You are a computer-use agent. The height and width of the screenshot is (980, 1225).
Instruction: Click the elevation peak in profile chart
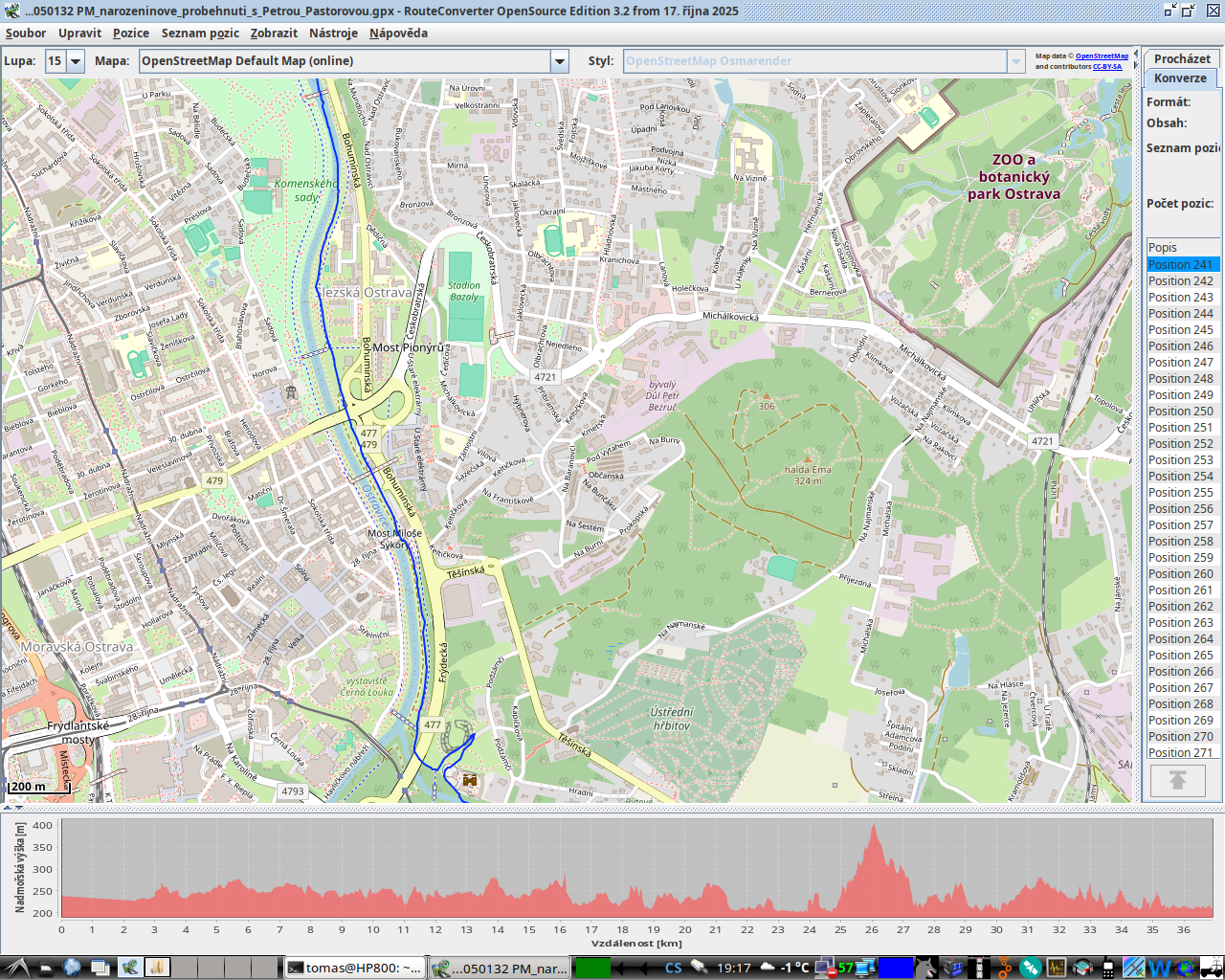(x=872, y=827)
